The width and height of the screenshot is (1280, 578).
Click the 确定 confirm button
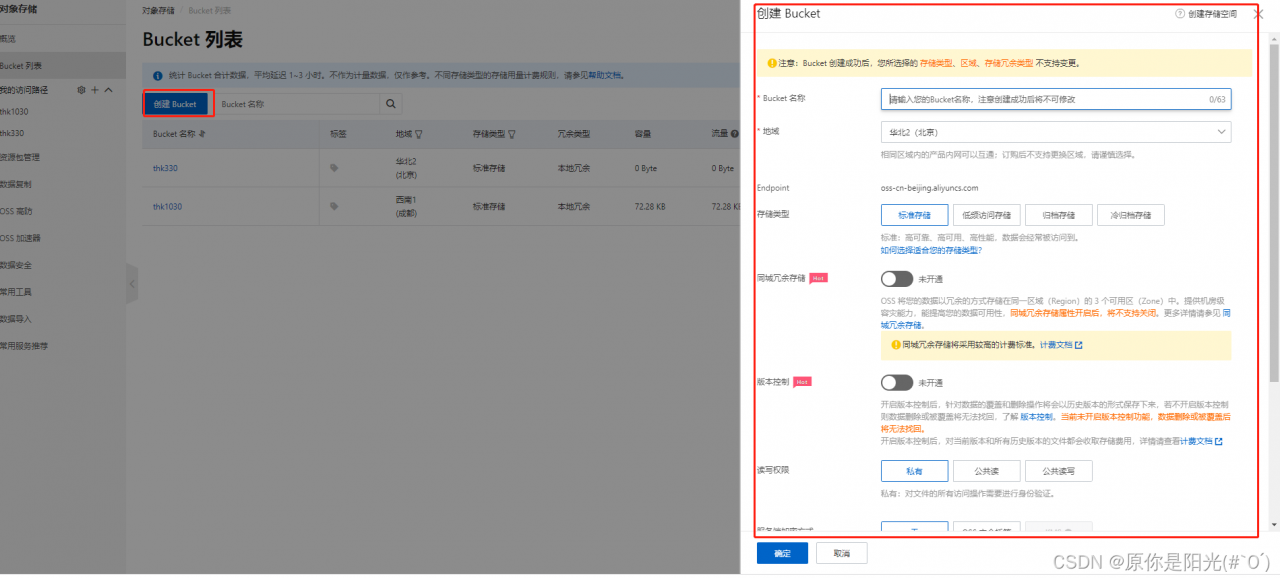point(781,552)
